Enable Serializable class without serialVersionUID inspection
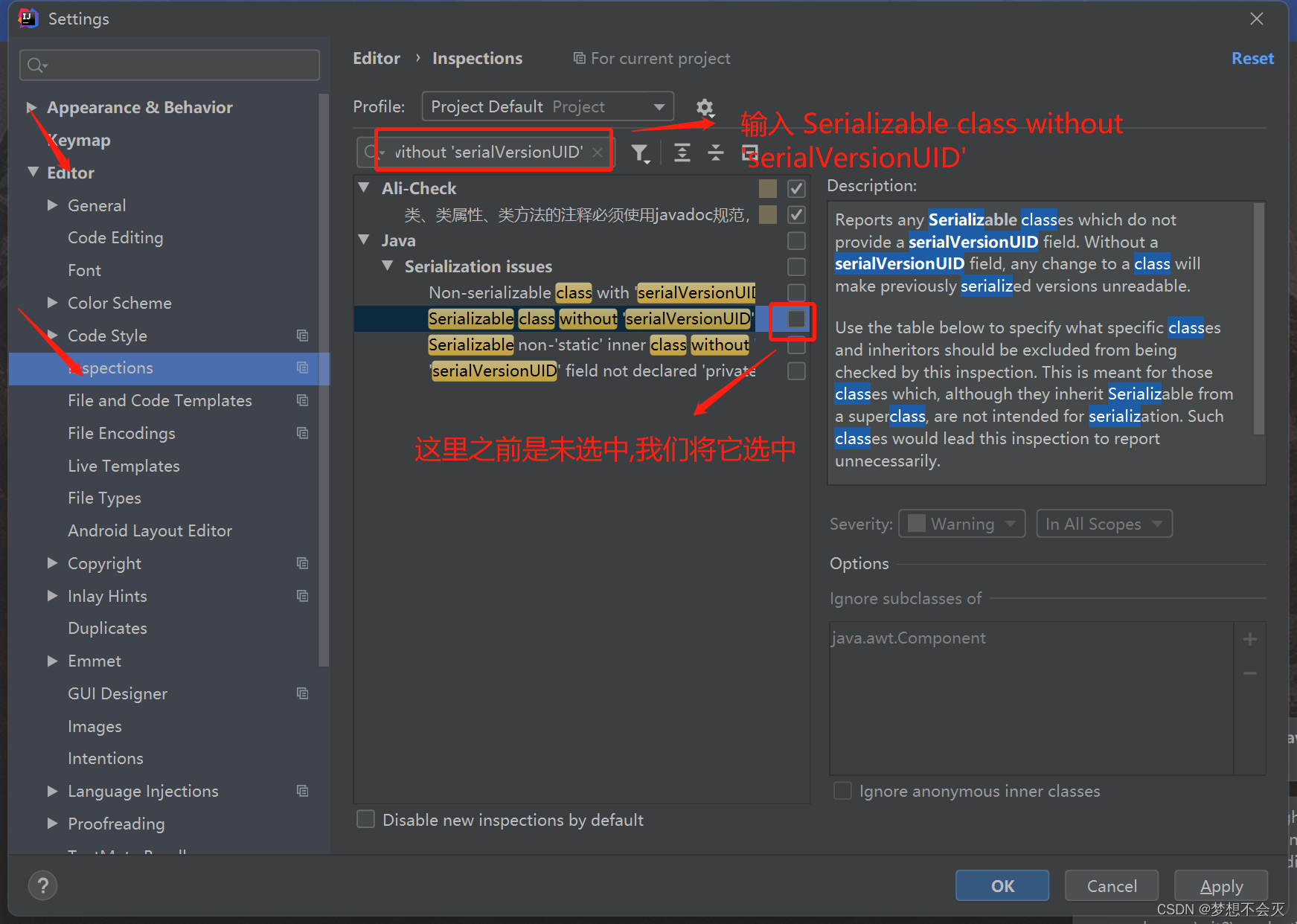The width and height of the screenshot is (1297, 924). coord(795,319)
